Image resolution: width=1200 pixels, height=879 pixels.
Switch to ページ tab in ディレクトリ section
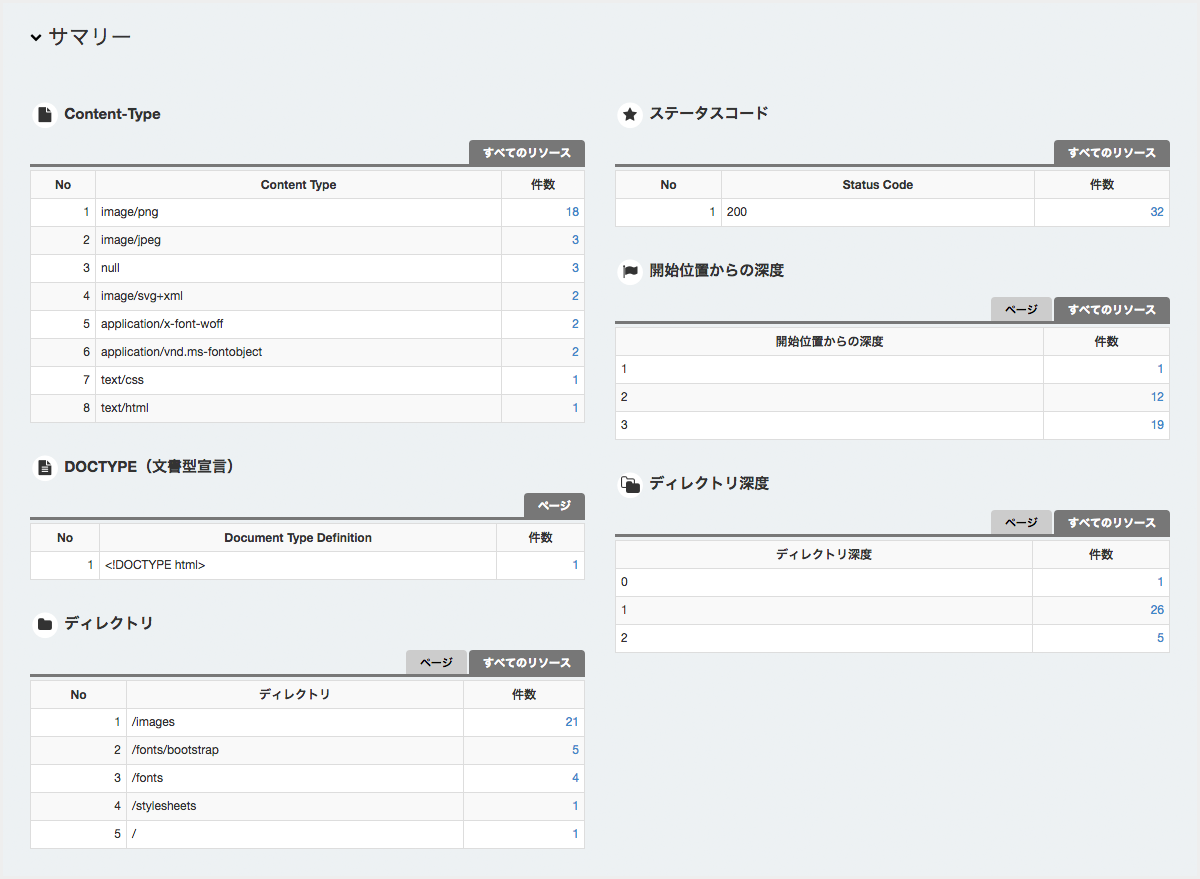pos(436,663)
